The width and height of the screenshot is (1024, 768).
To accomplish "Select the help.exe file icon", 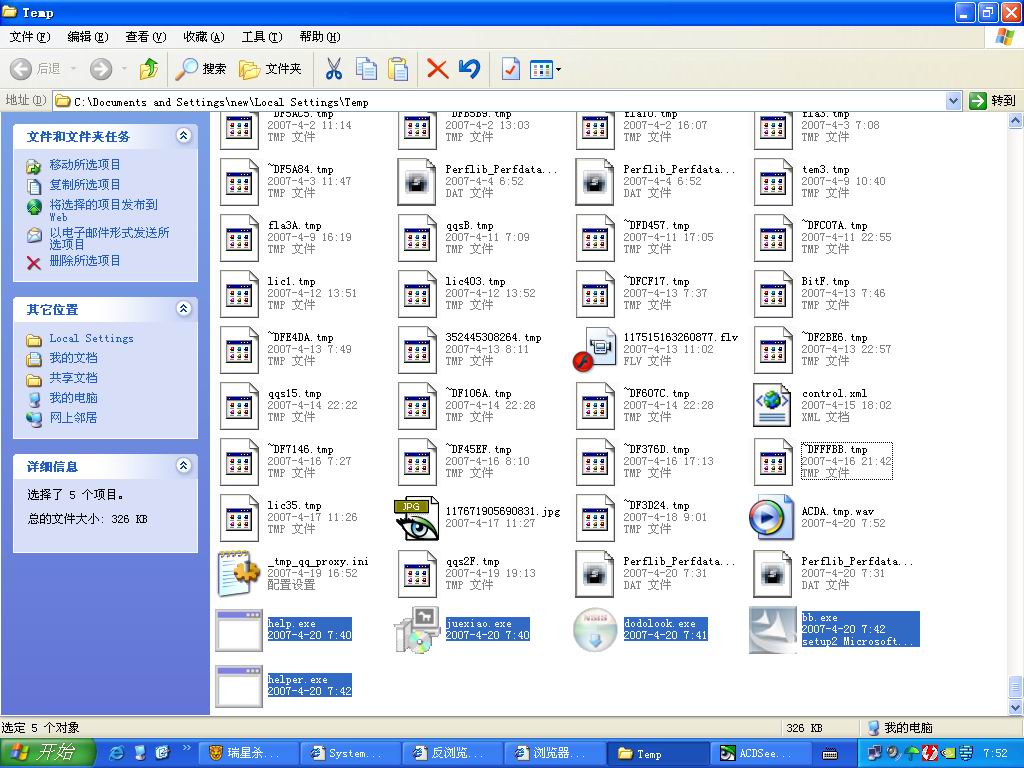I will [239, 630].
